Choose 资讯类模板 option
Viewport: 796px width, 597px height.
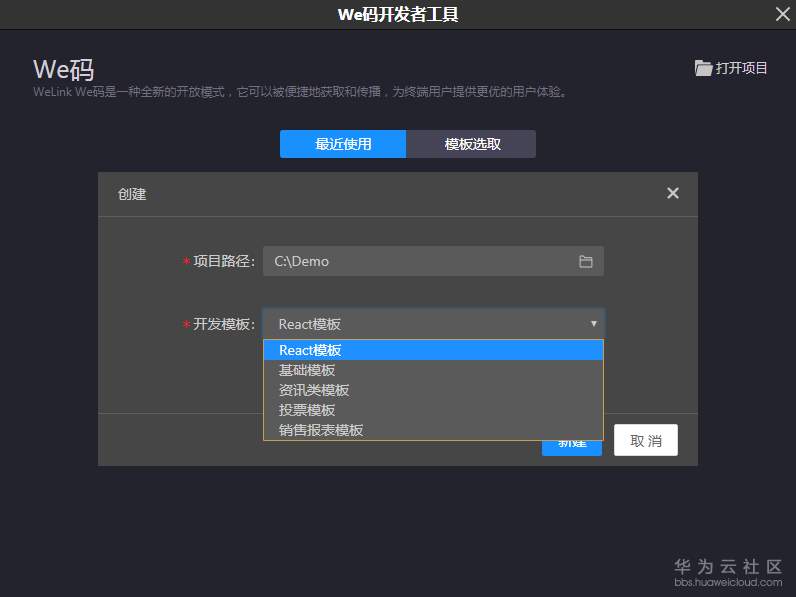[x=433, y=390]
